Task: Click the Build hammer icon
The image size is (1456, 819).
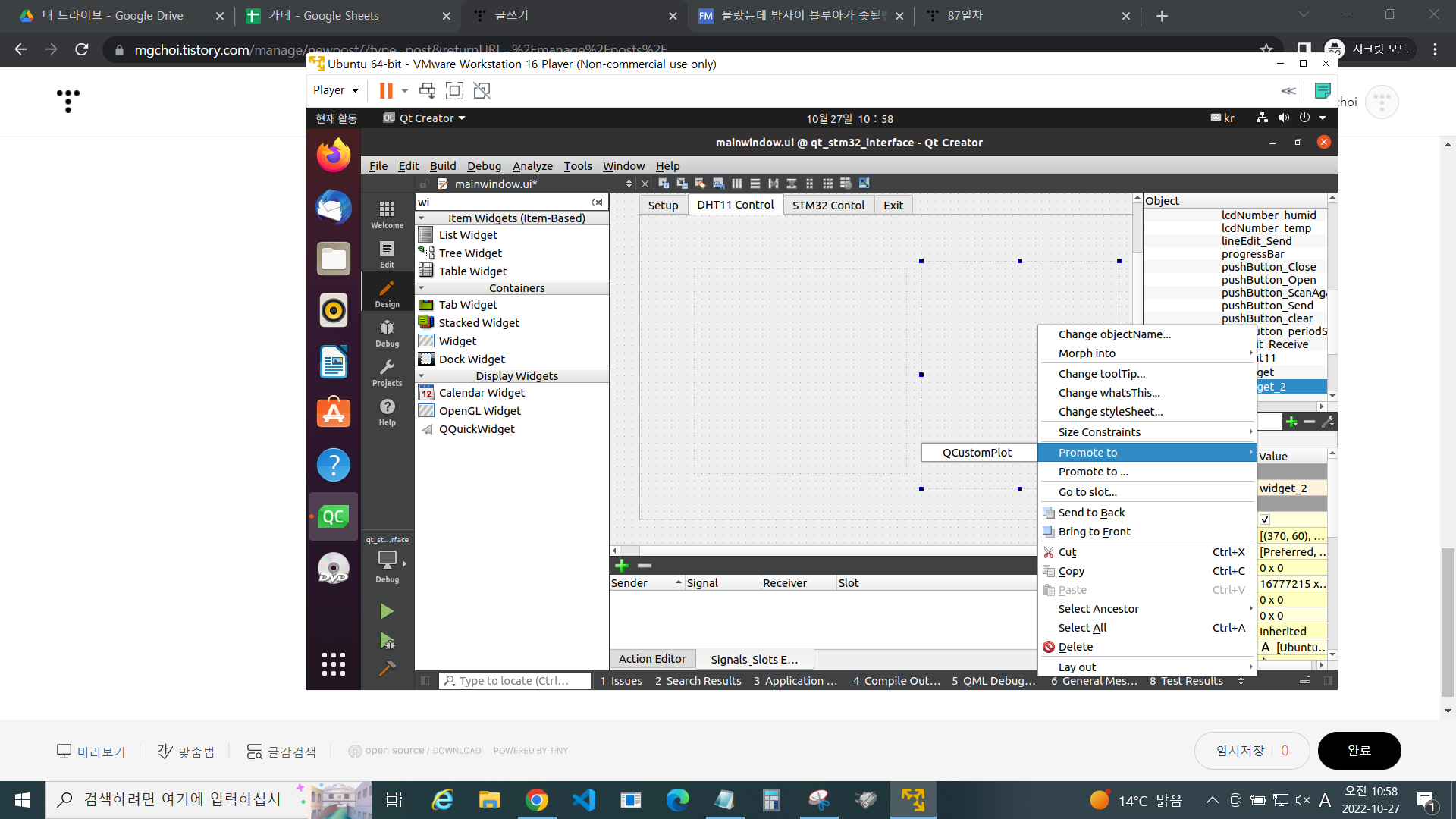Action: coord(387,668)
